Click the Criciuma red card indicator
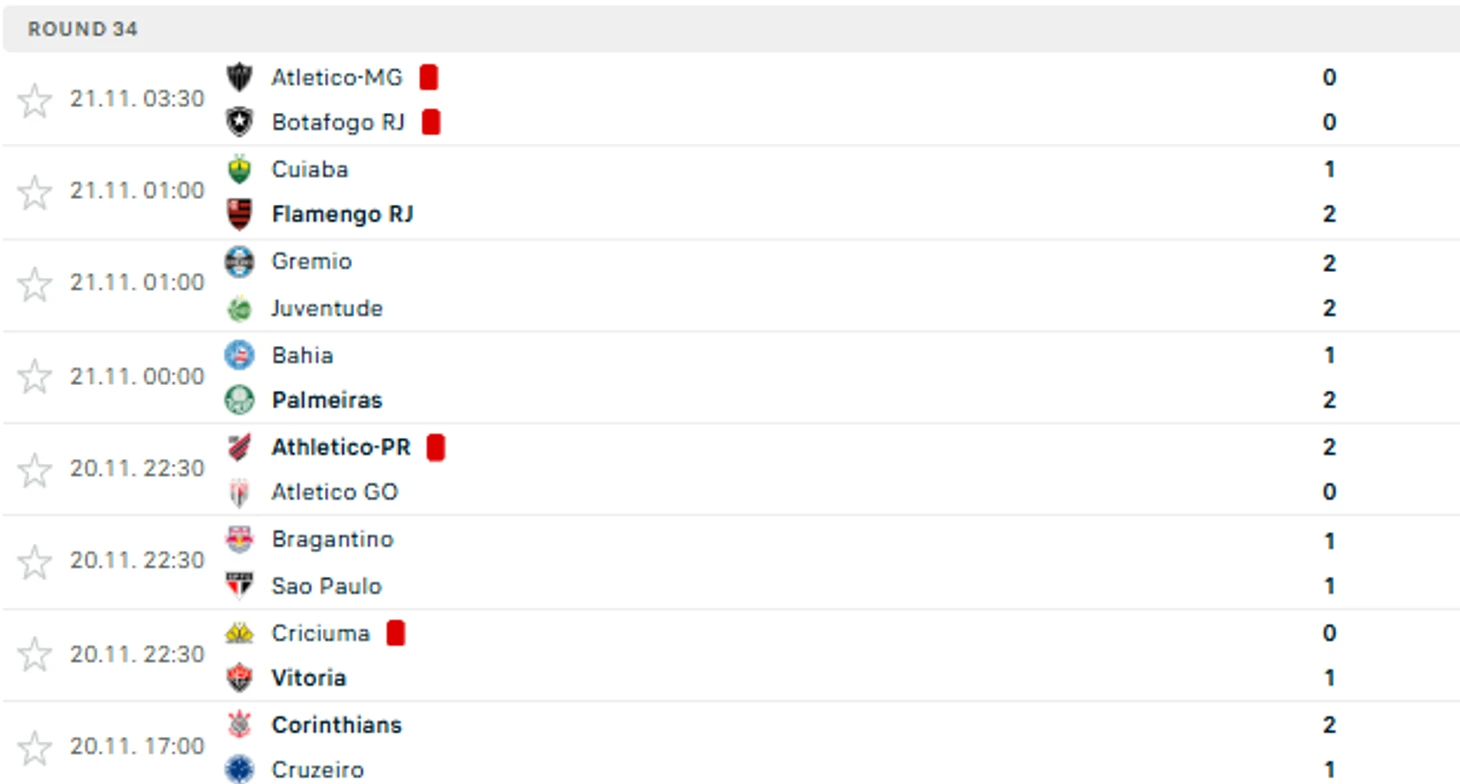Screen dimensions: 1460x784 click(396, 633)
